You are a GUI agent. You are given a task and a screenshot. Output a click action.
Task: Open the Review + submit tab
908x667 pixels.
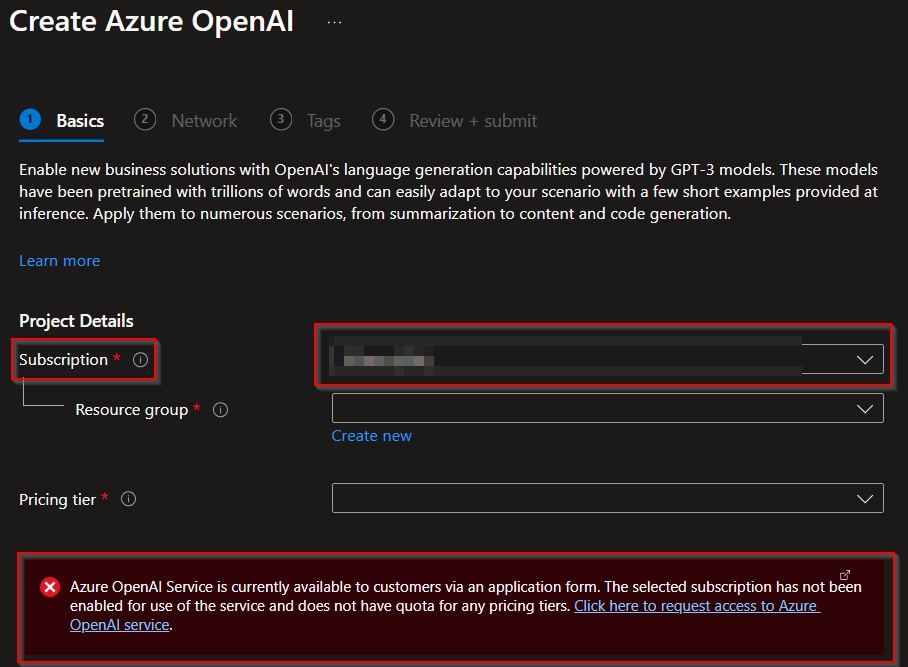473,121
